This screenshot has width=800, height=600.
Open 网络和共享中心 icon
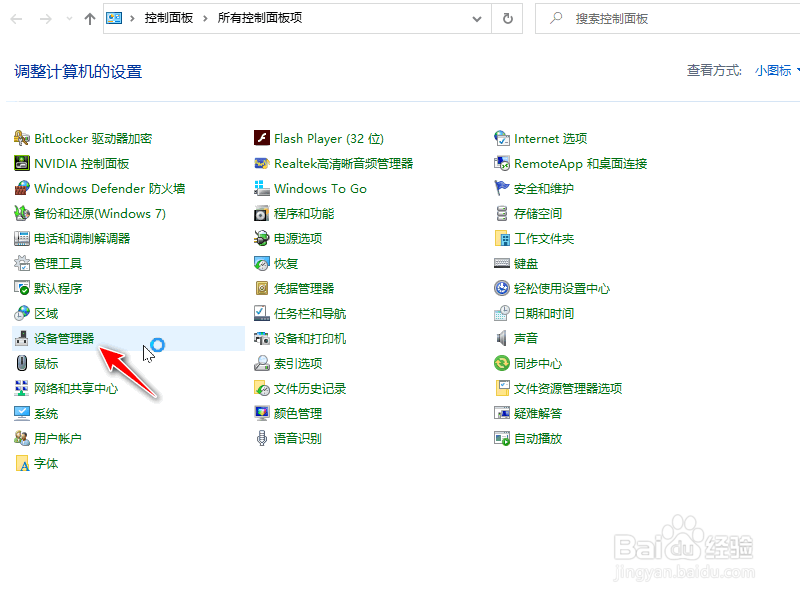pyautogui.click(x=21, y=388)
